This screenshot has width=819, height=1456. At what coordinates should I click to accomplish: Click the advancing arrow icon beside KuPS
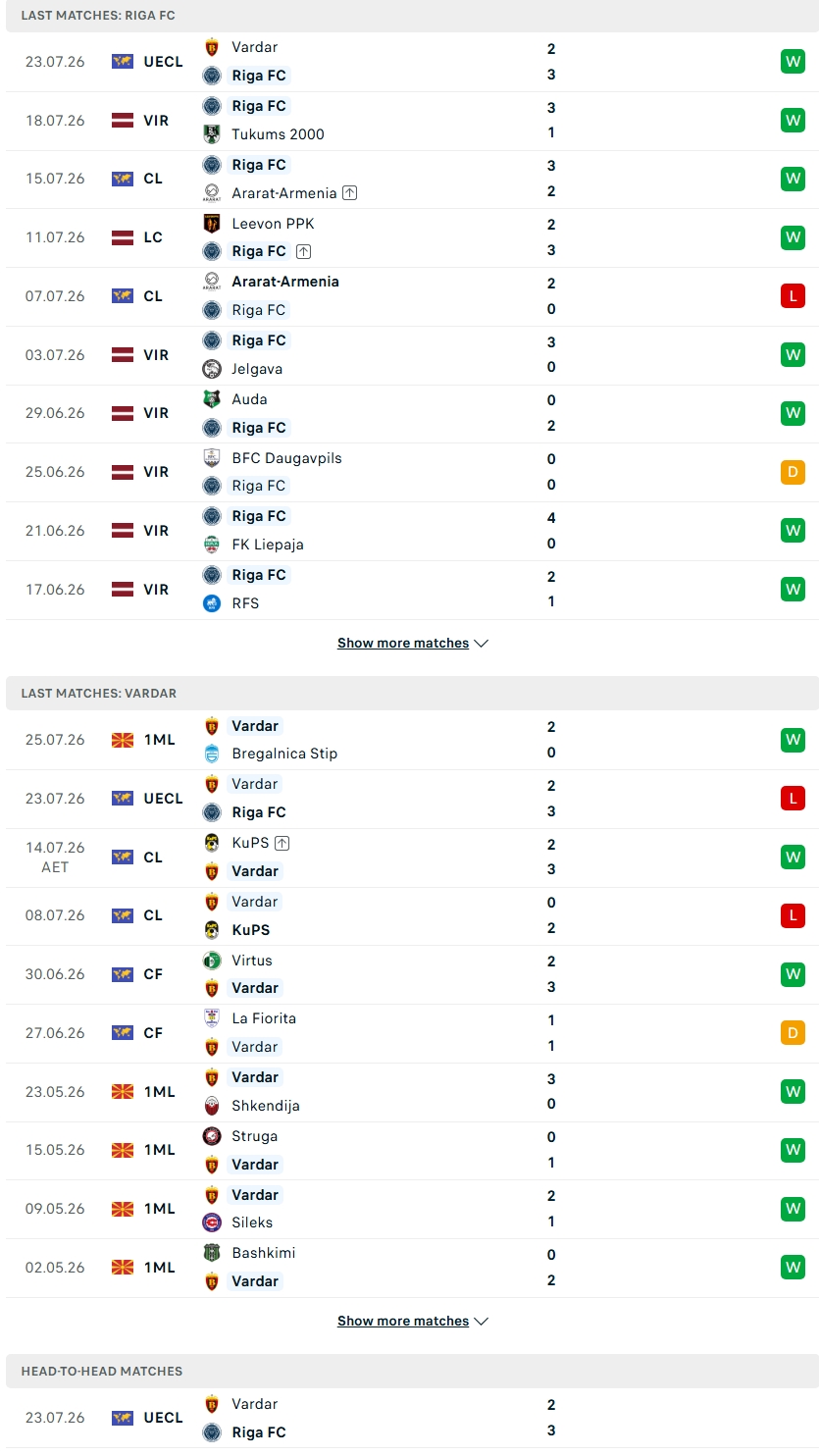[x=282, y=843]
